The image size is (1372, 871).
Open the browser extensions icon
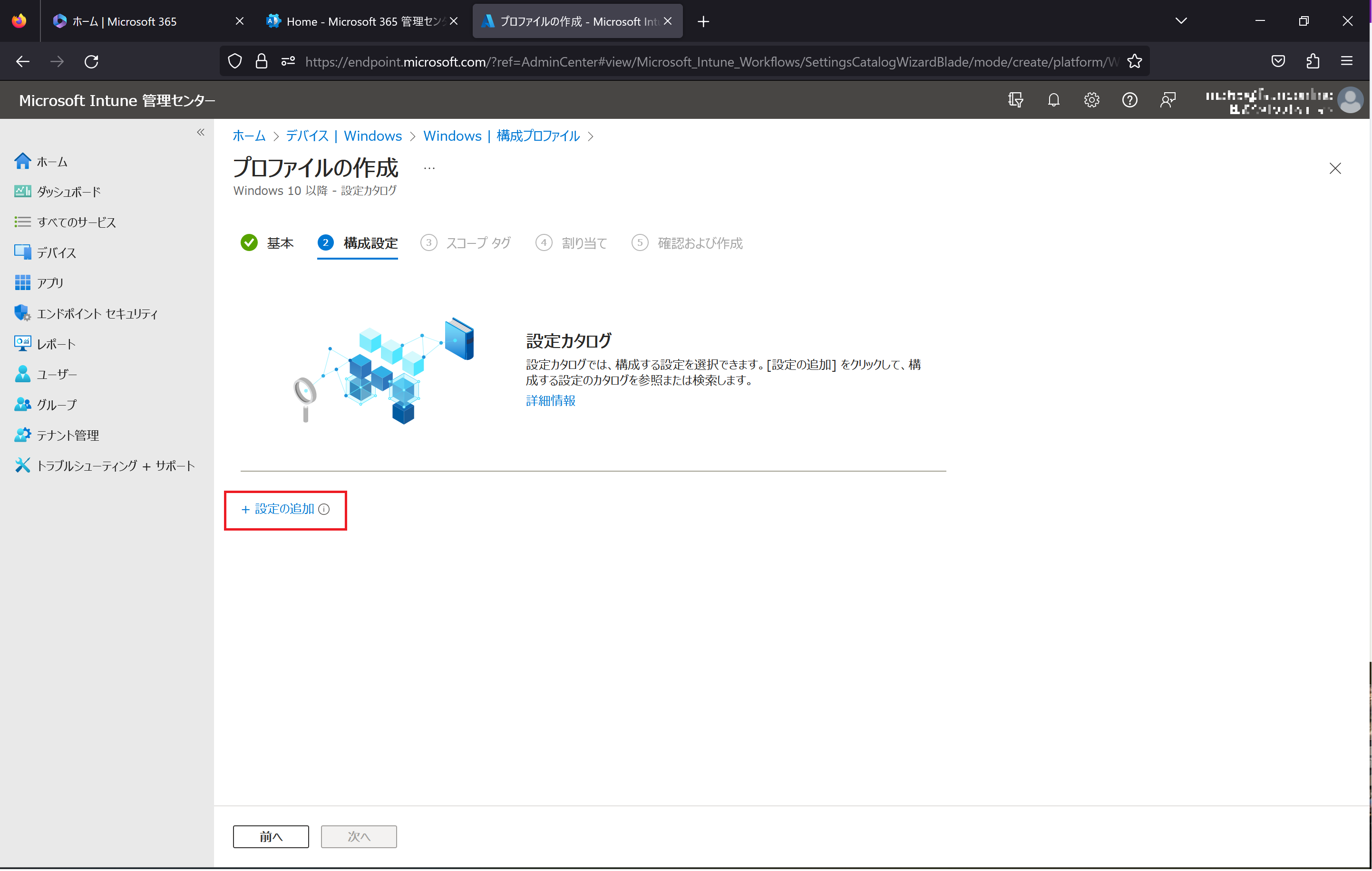click(1313, 61)
